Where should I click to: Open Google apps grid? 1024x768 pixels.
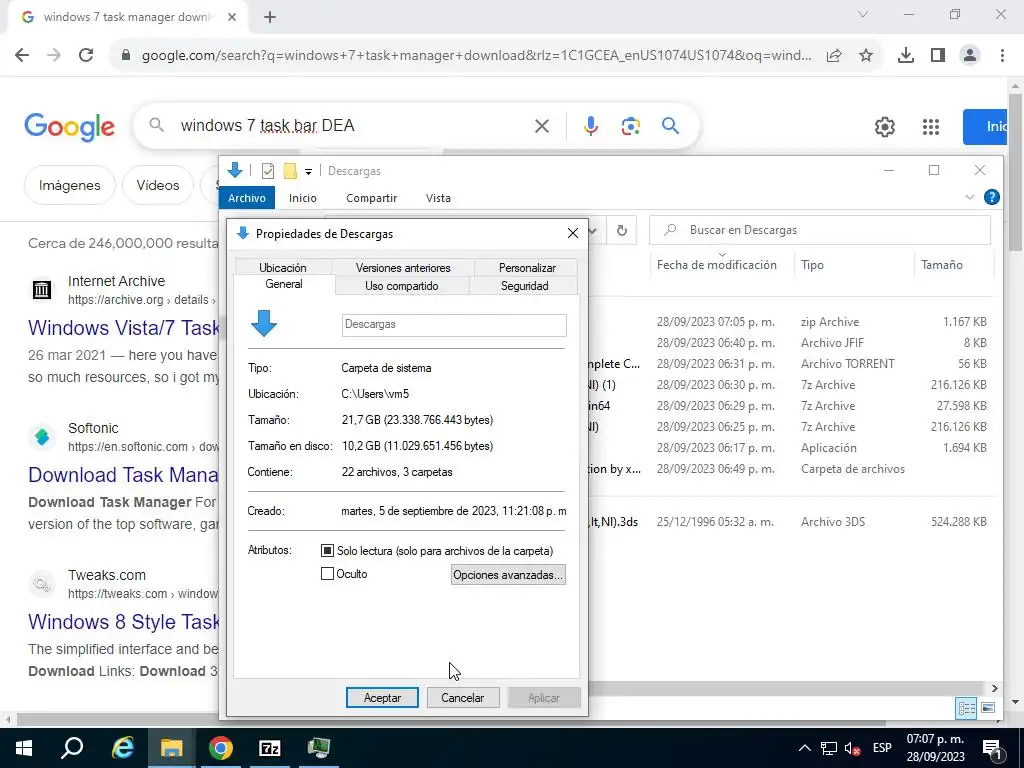click(931, 127)
